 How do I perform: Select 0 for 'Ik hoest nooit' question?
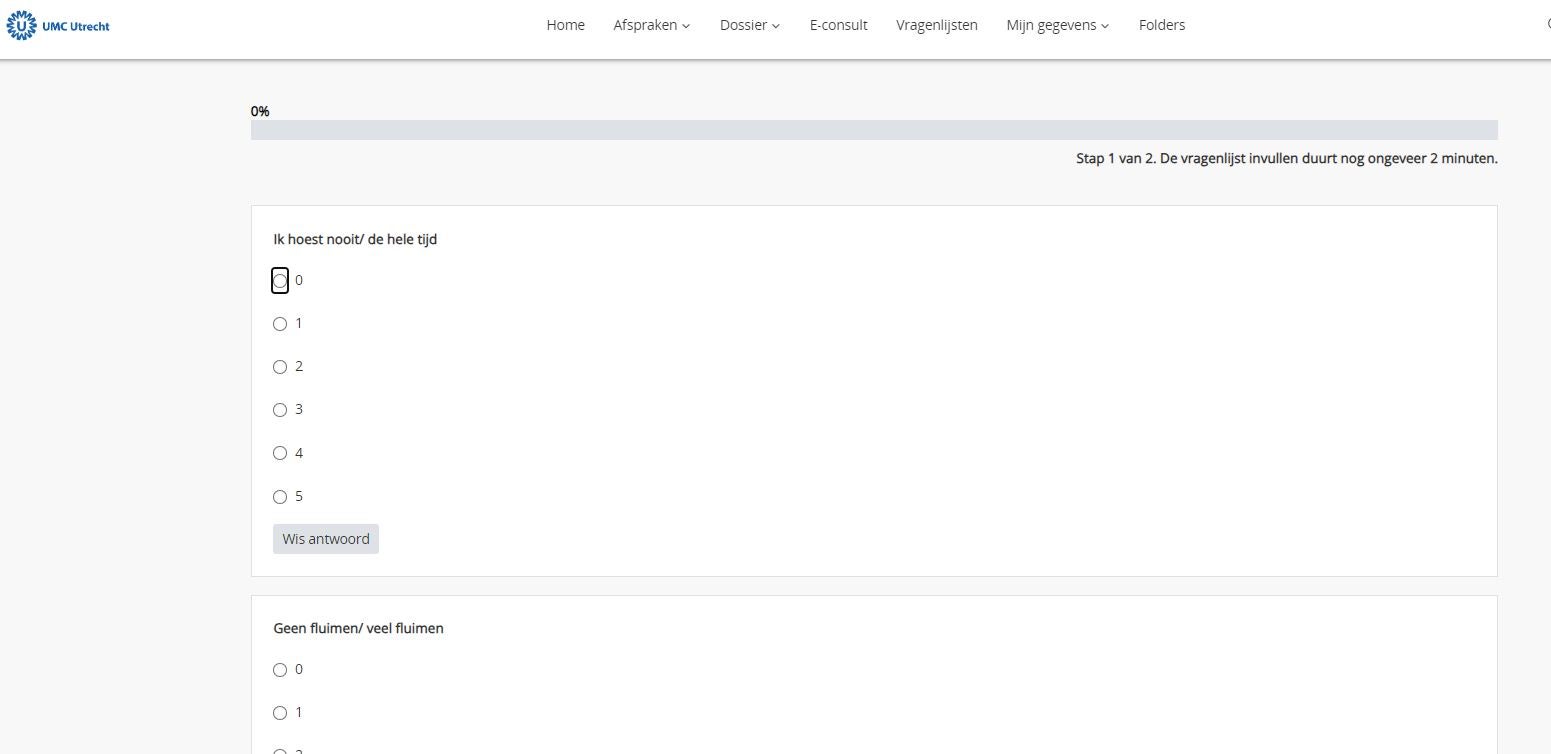click(x=280, y=281)
